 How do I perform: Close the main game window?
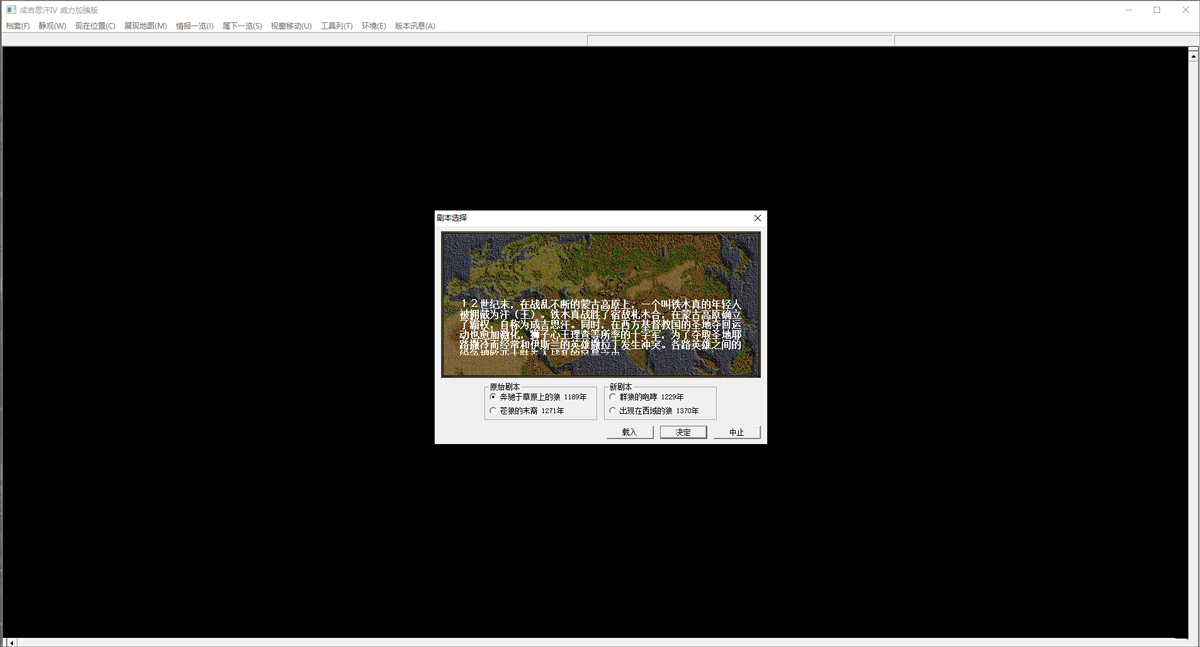coord(1185,10)
